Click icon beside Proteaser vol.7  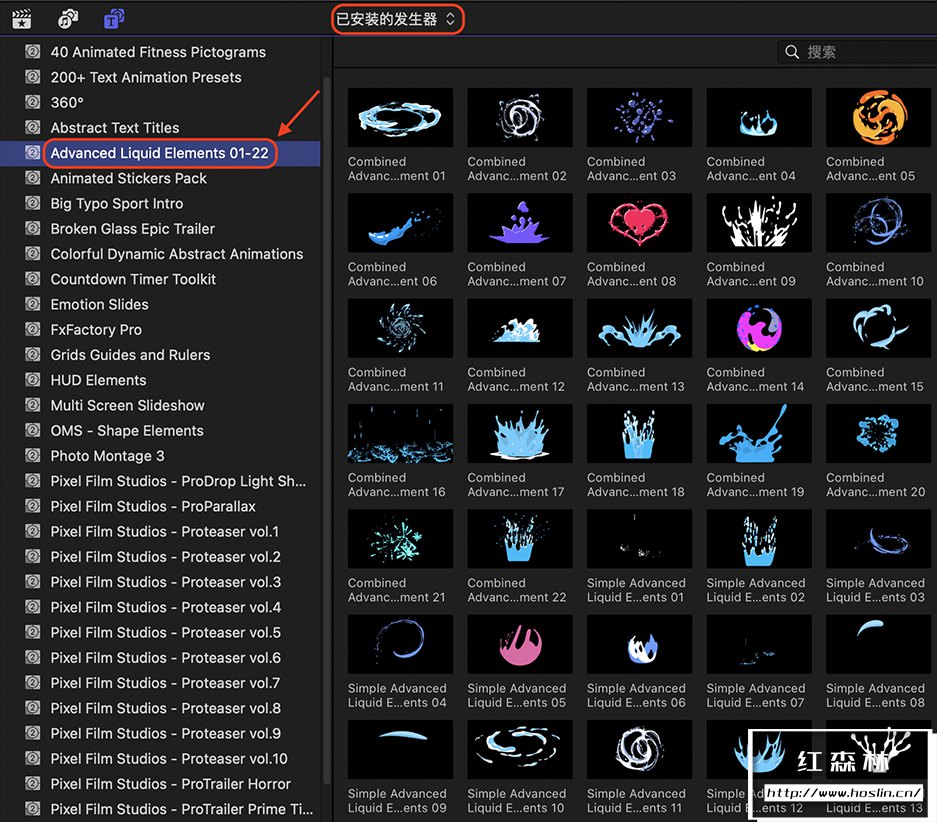pos(33,682)
